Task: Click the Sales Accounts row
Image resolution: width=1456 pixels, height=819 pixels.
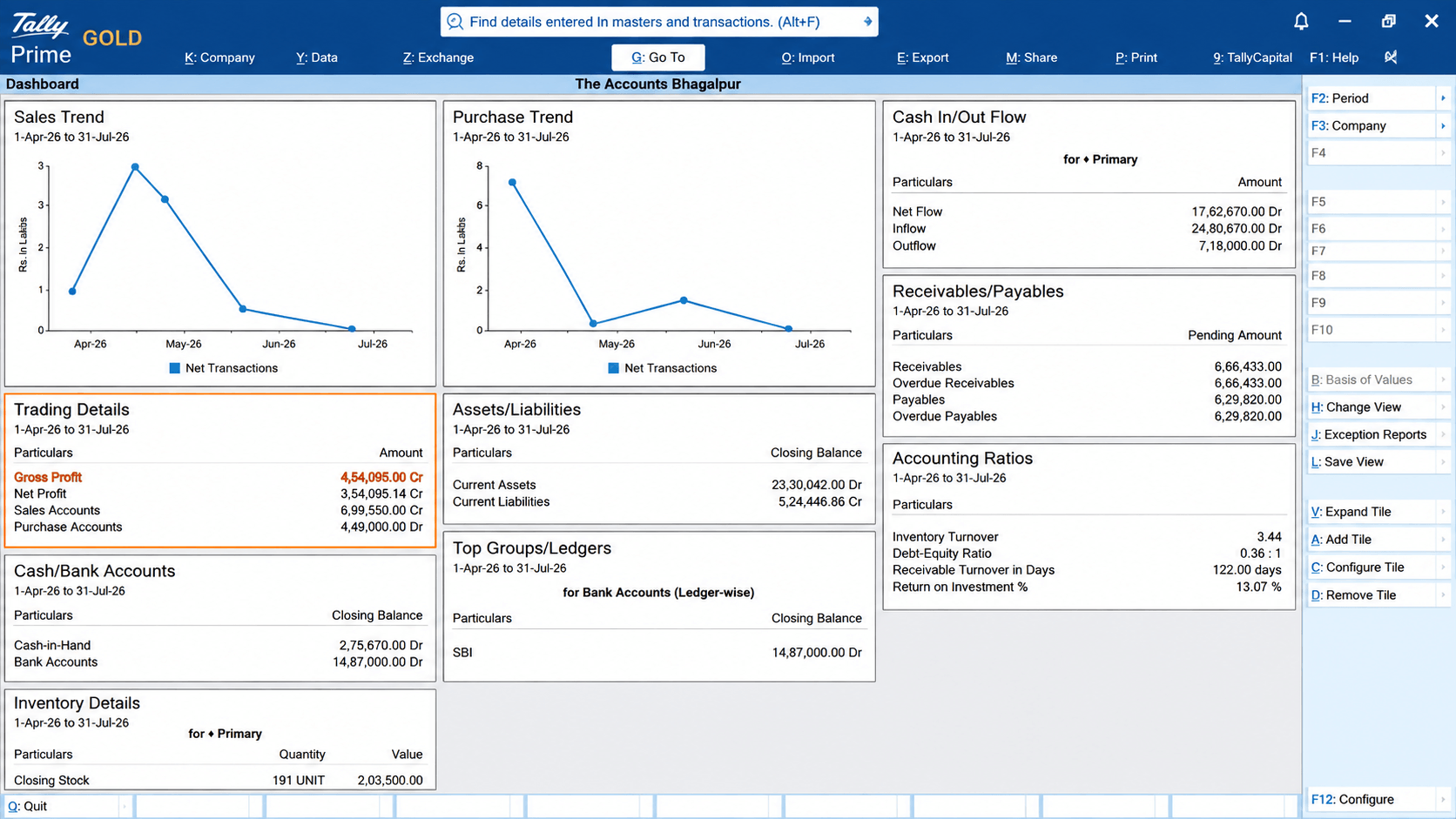Action: 219,510
